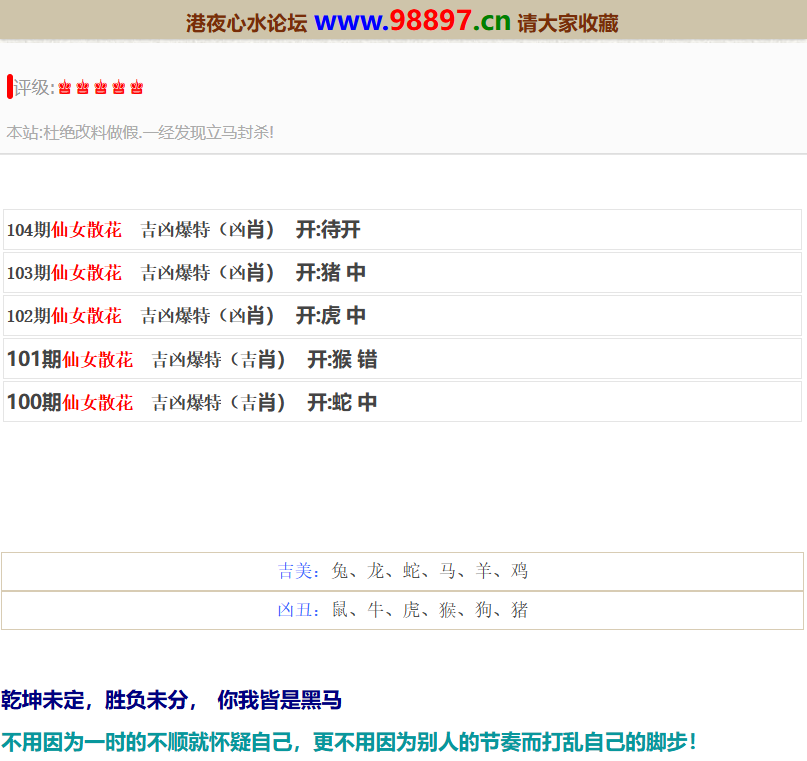This screenshot has height=761, width=807.
Task: Click the 请大家收藏 text in header
Action: pos(568,23)
